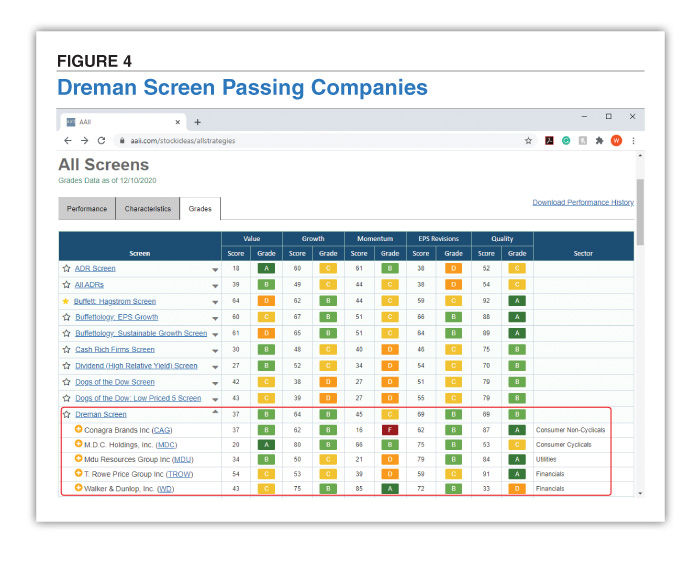Open the MDC ticker link
This screenshot has width=700, height=563.
click(167, 445)
